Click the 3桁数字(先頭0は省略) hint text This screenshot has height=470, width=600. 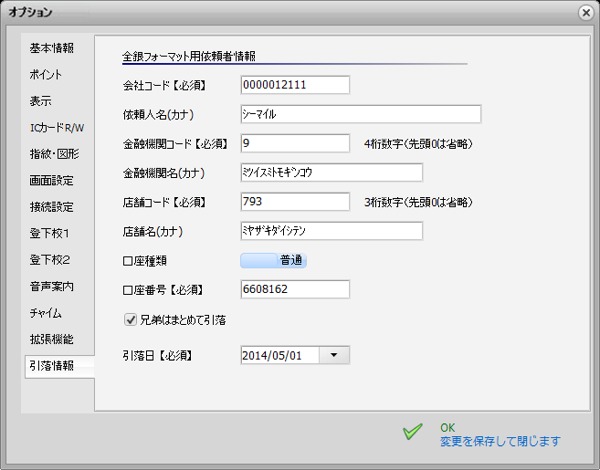click(x=418, y=202)
